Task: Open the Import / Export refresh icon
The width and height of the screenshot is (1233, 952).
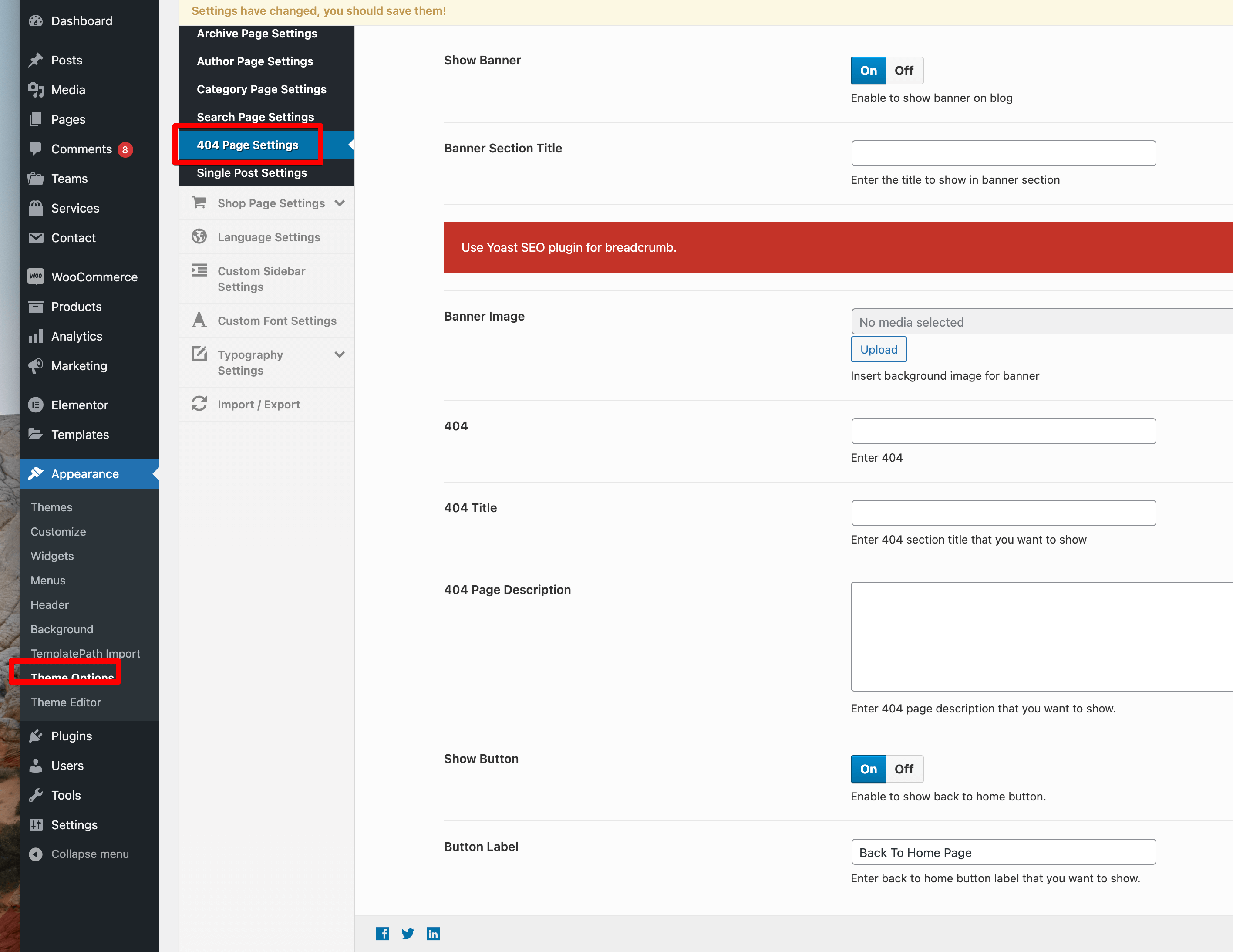Action: [199, 404]
